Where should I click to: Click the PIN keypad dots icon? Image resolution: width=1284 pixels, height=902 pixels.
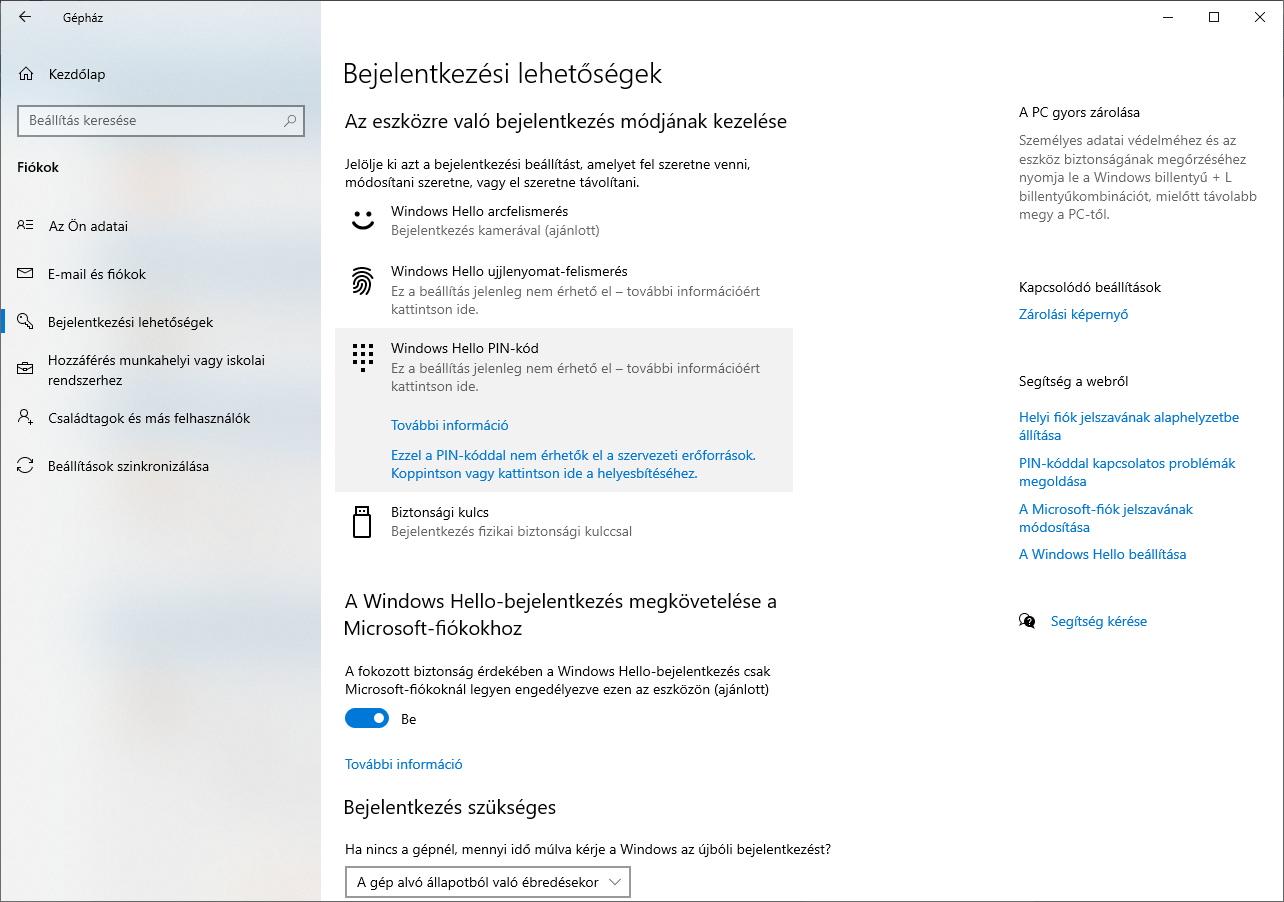tap(362, 358)
